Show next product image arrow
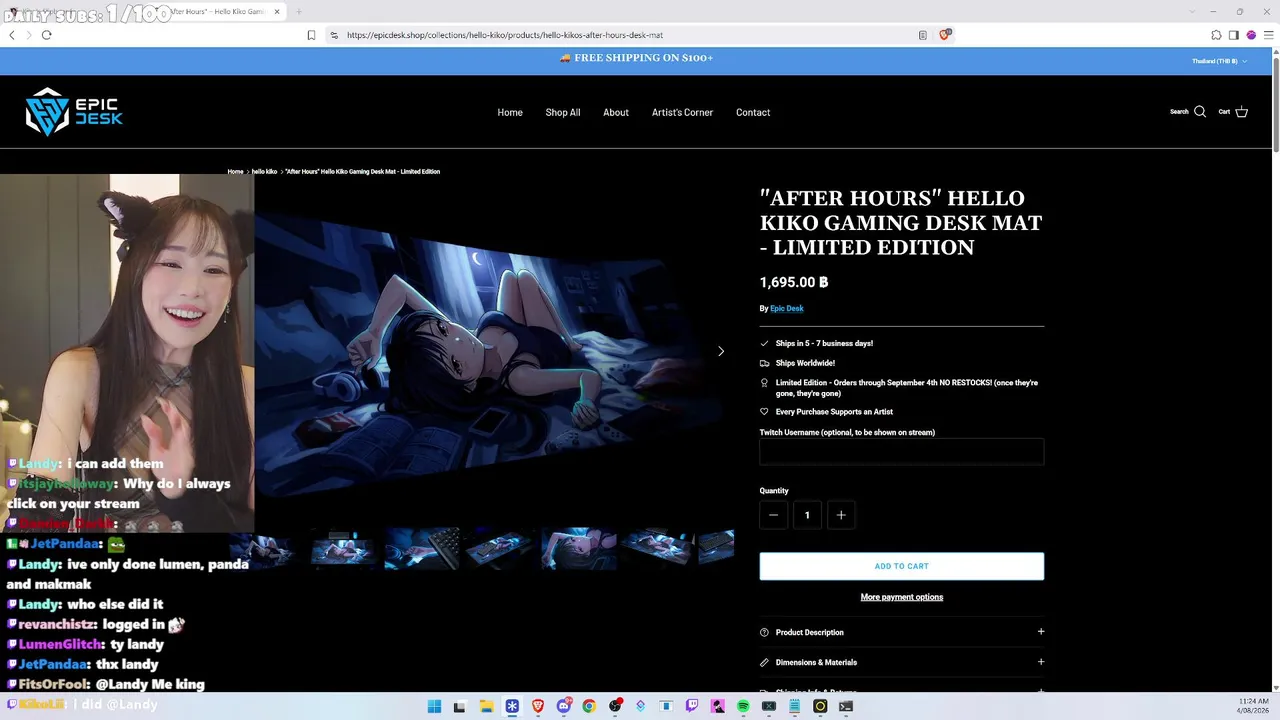1280x720 pixels. [721, 351]
